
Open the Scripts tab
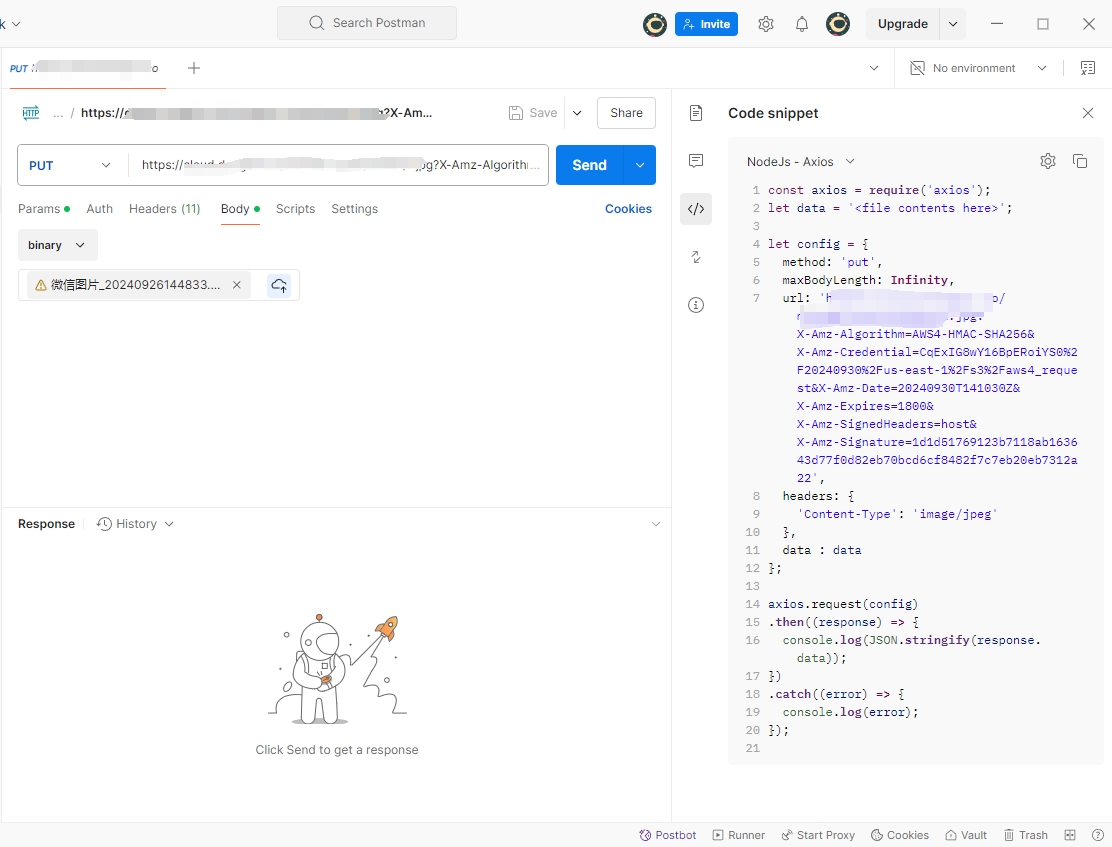[x=295, y=209]
